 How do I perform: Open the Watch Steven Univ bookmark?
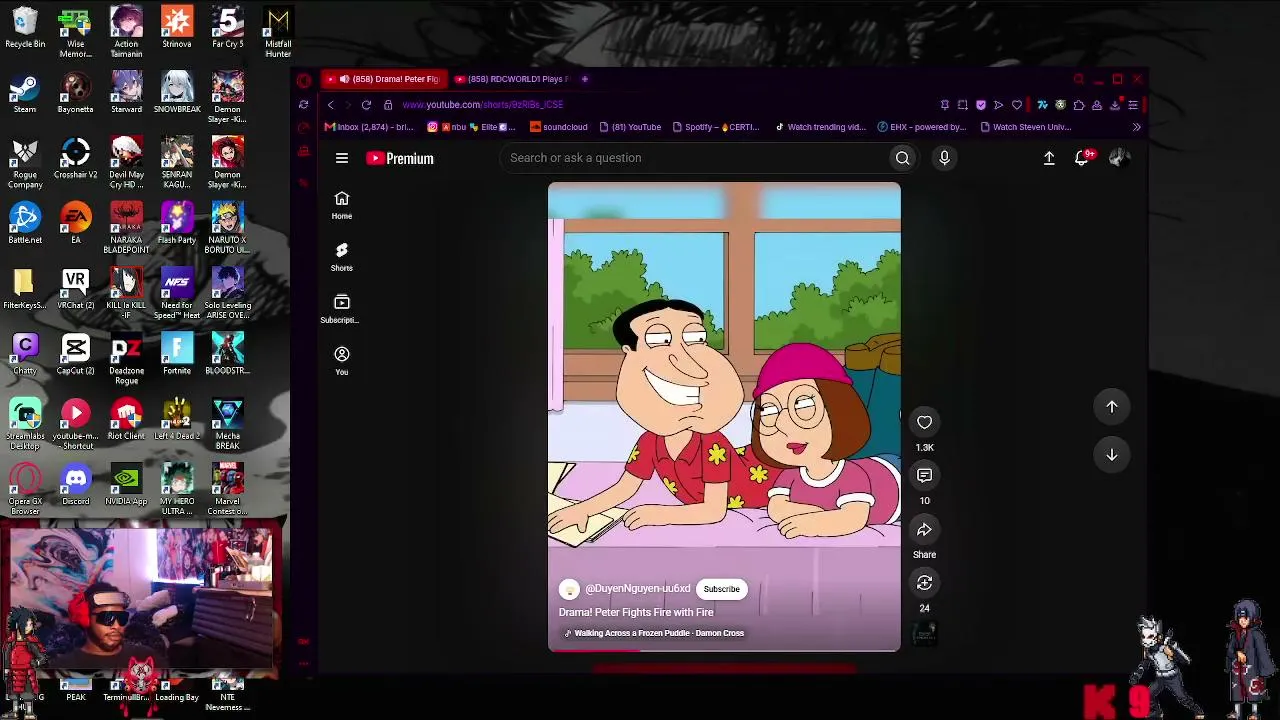tap(1026, 127)
